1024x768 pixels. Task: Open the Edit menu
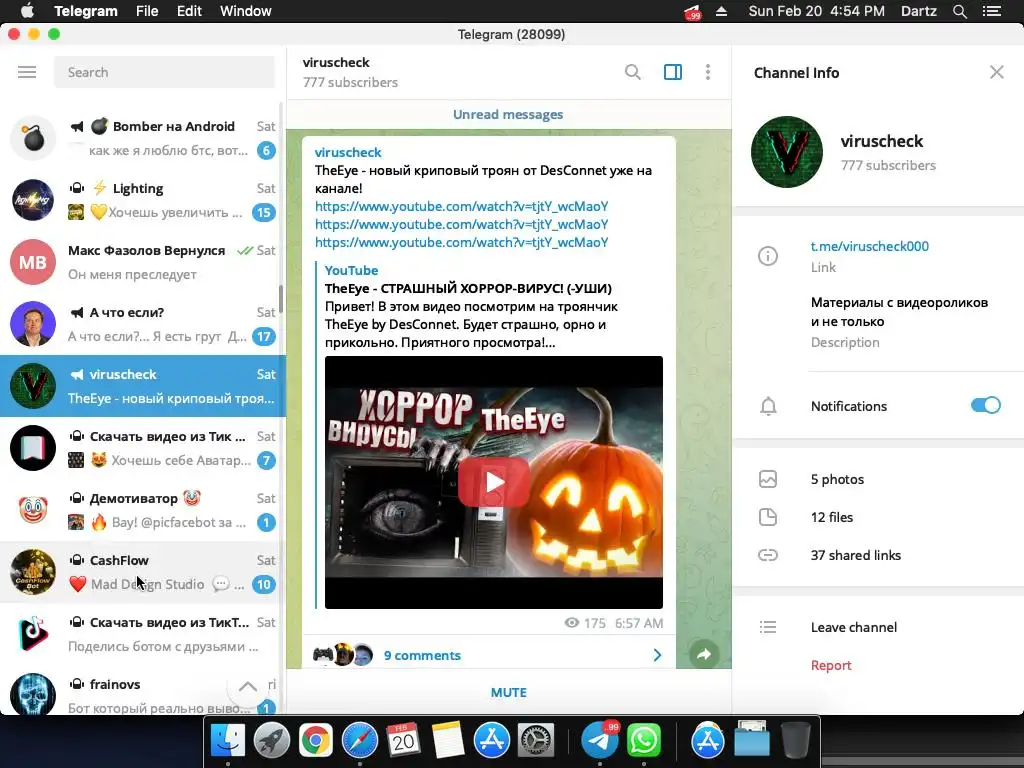(x=189, y=11)
